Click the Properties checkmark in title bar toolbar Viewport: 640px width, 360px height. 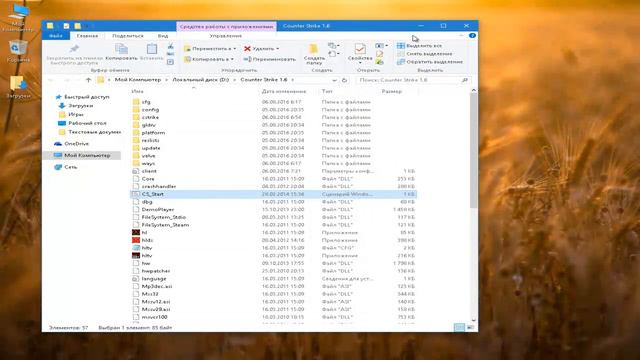click(66, 26)
